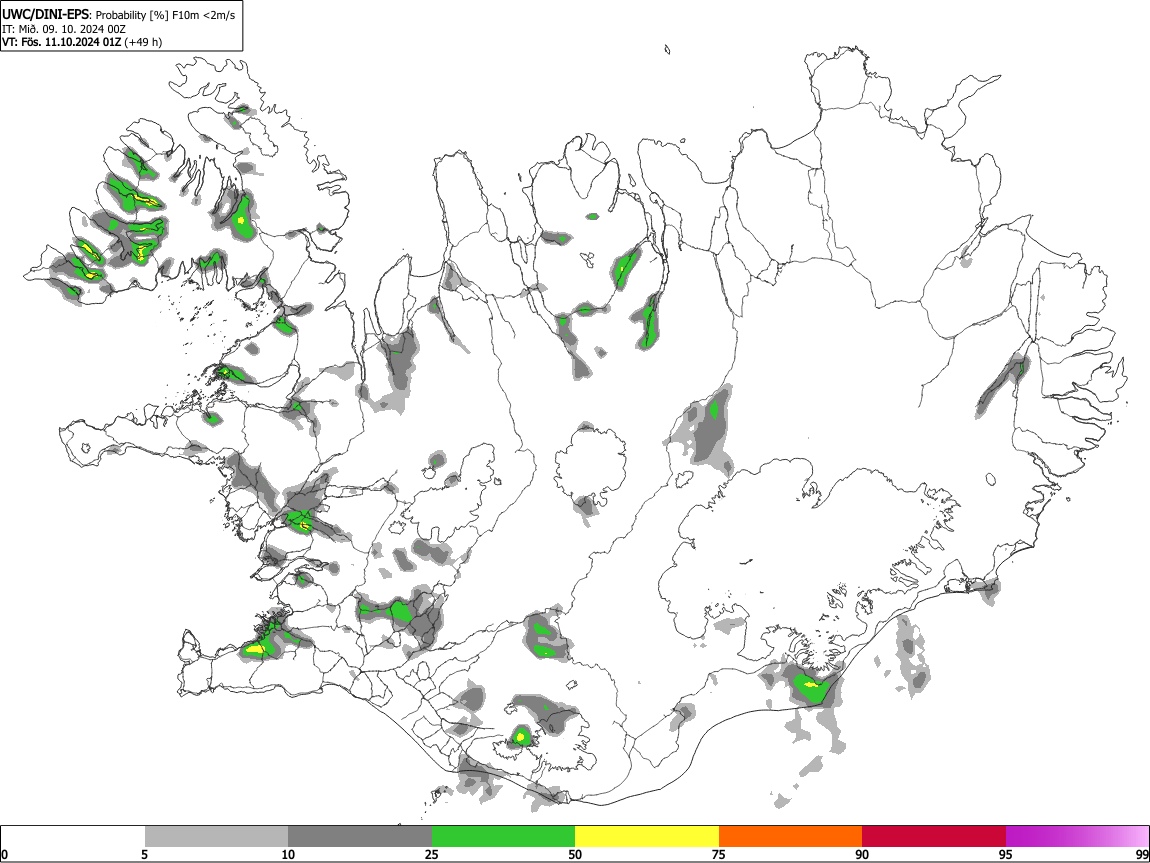Click the dark gray 10-25 legend swatch
Image resolution: width=1150 pixels, height=863 pixels.
pos(360,837)
